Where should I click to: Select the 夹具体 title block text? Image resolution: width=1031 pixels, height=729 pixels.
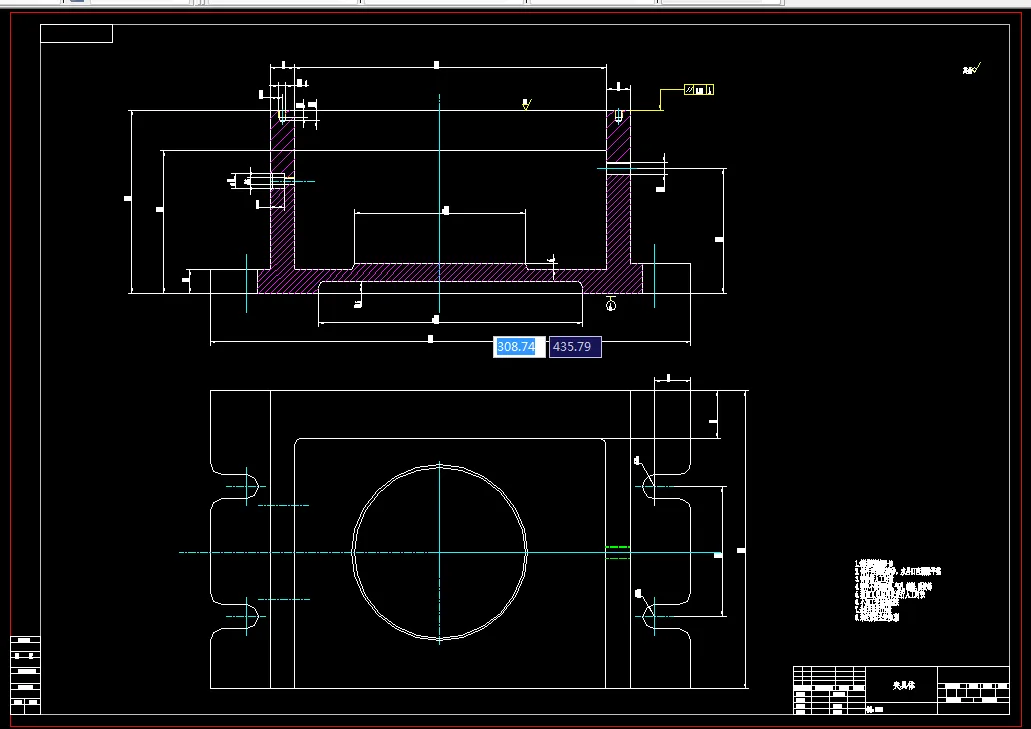tap(903, 685)
